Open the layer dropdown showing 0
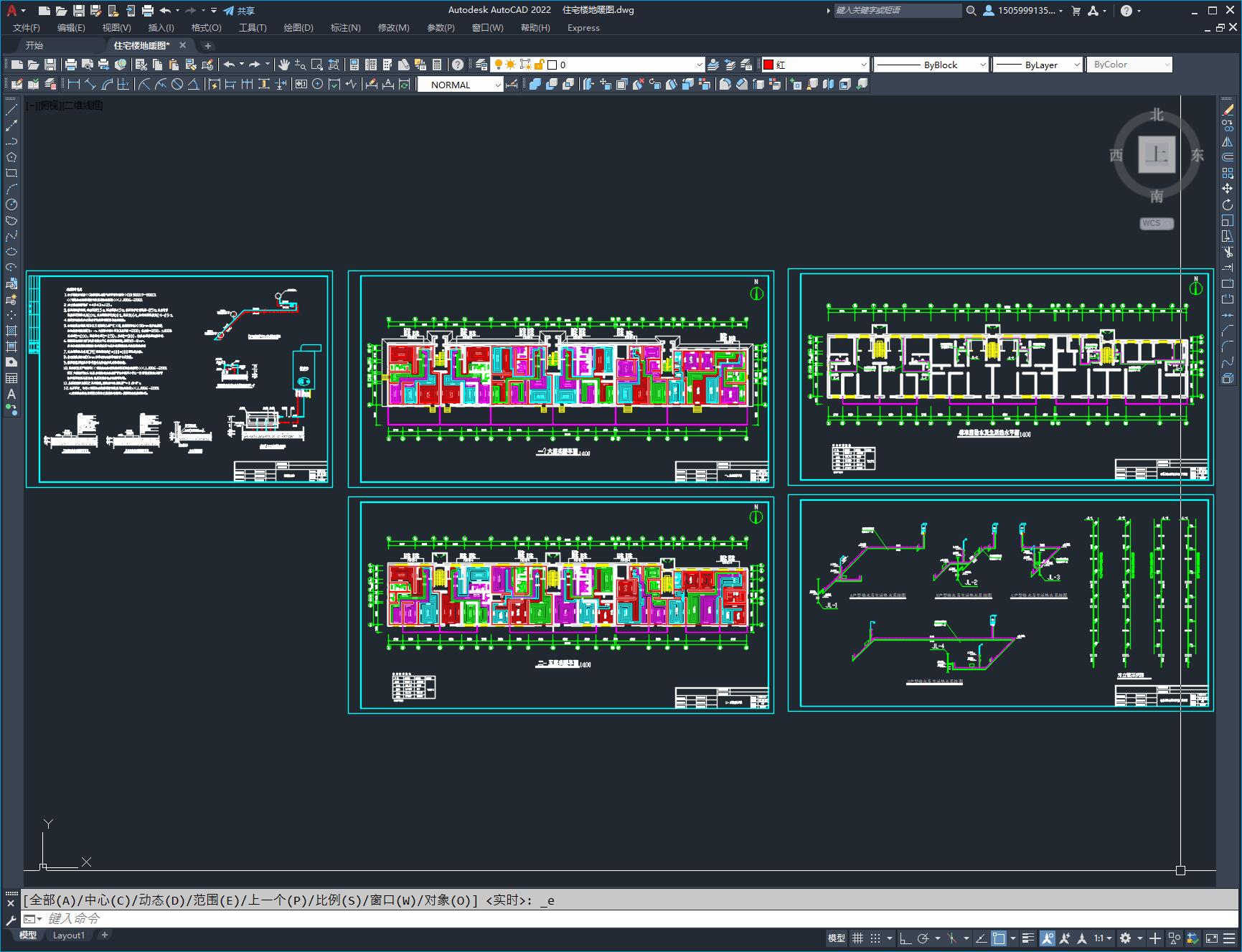 [x=597, y=65]
